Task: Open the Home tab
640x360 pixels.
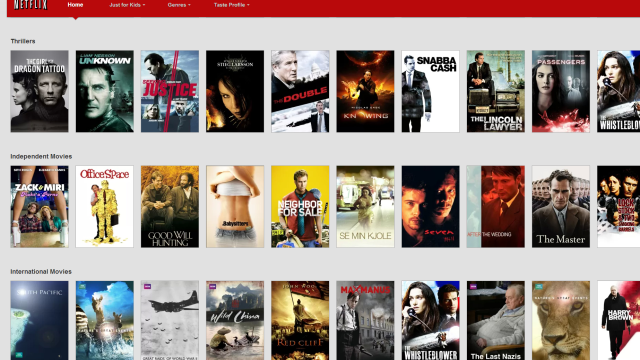Action: [x=75, y=5]
